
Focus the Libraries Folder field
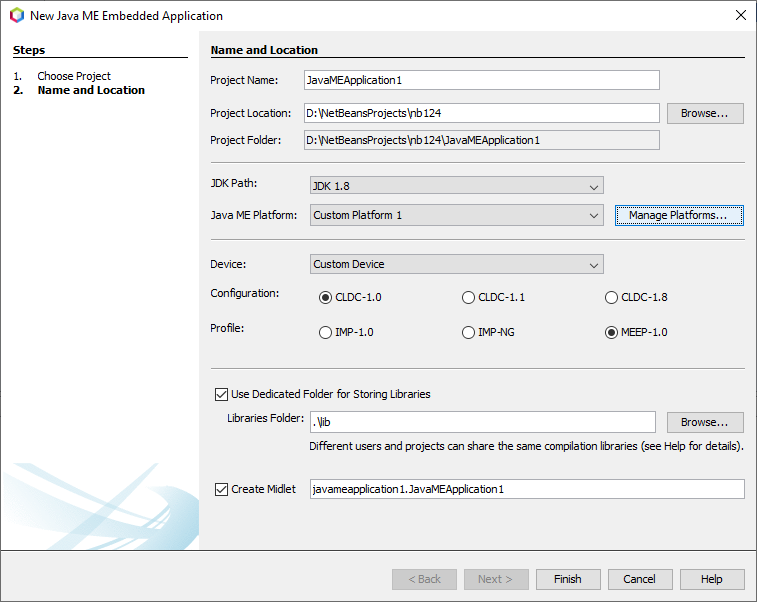pos(483,422)
